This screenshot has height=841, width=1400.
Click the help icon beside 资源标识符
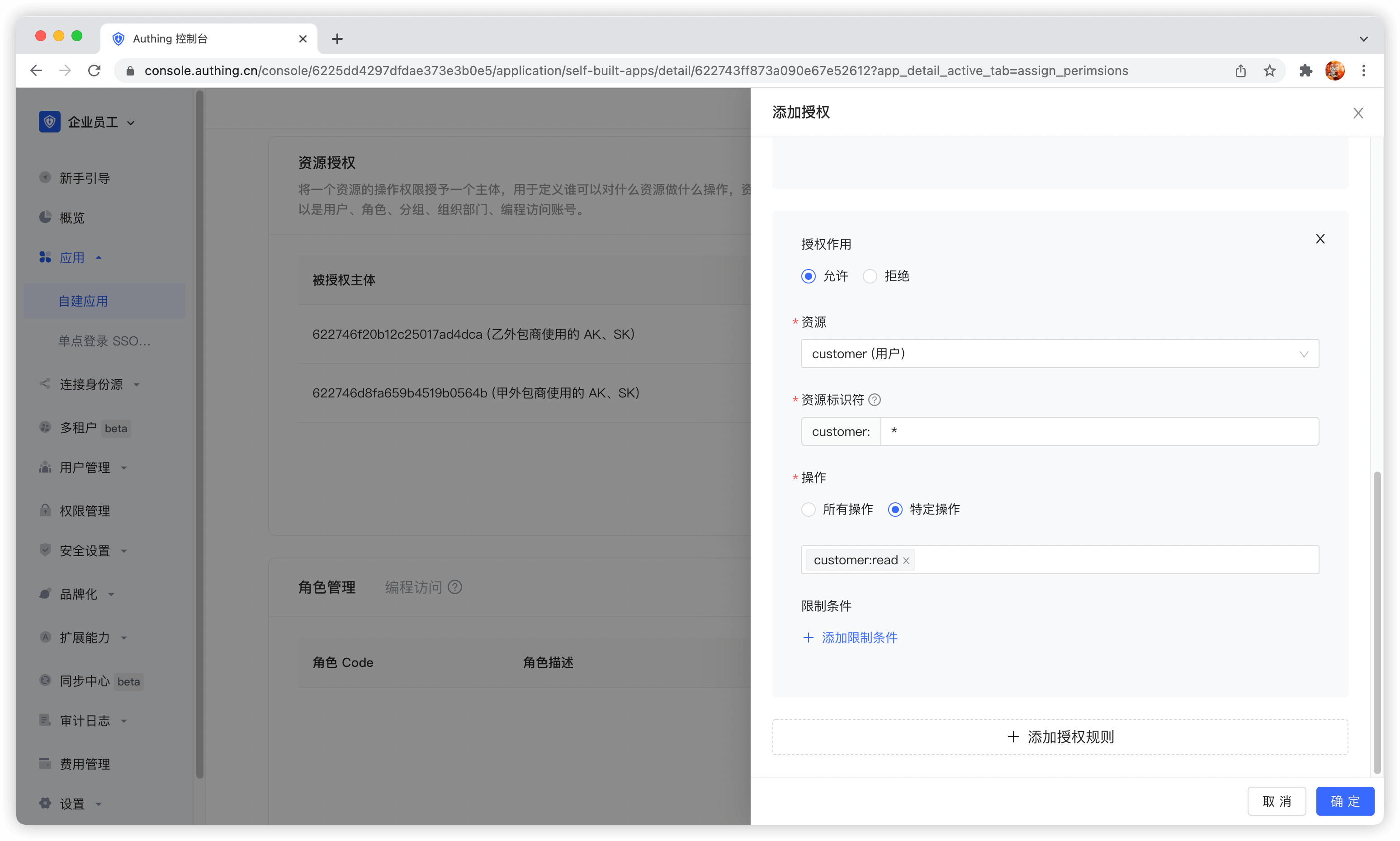pos(875,400)
